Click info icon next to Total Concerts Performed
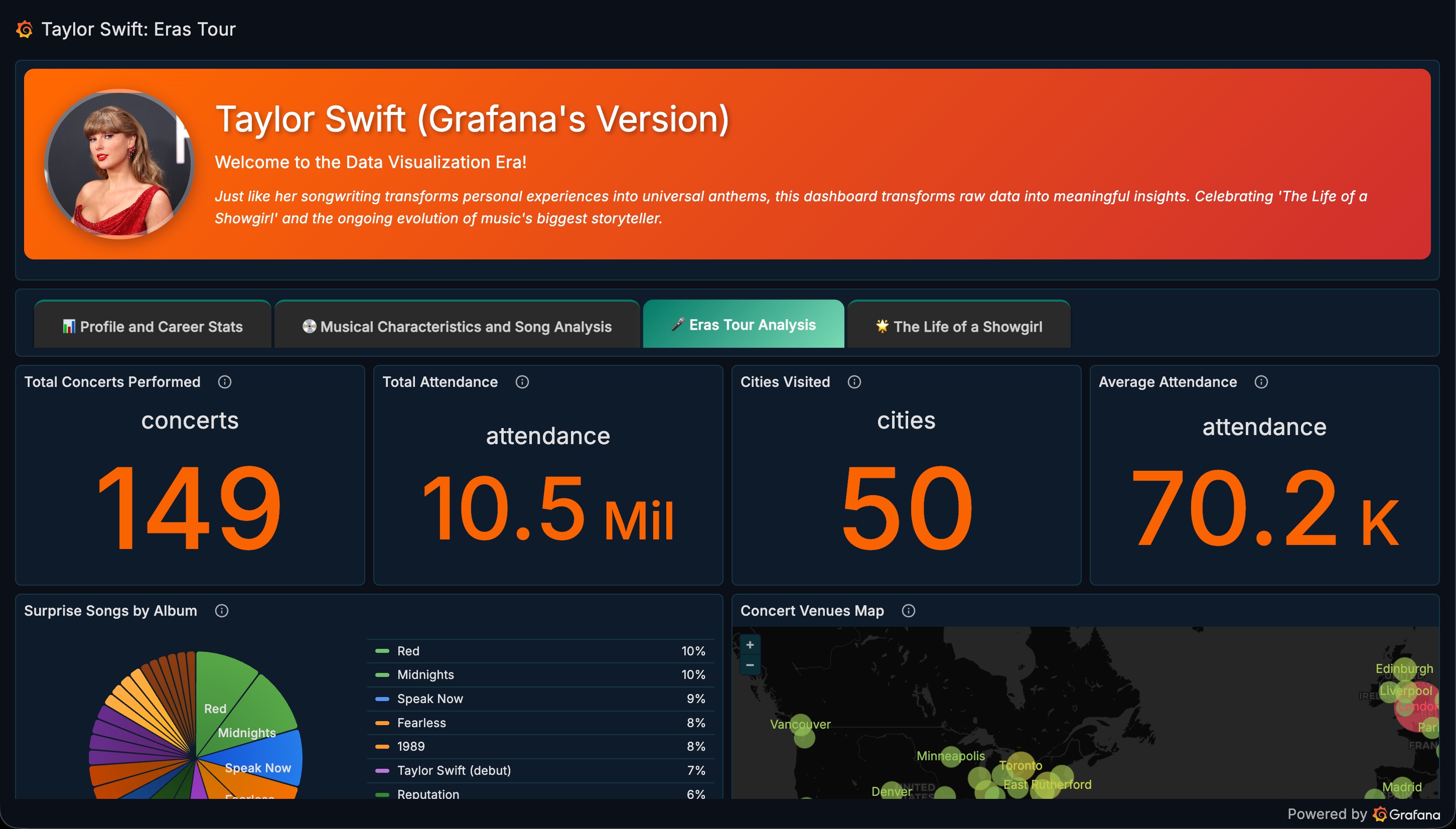1456x829 pixels. pos(224,382)
